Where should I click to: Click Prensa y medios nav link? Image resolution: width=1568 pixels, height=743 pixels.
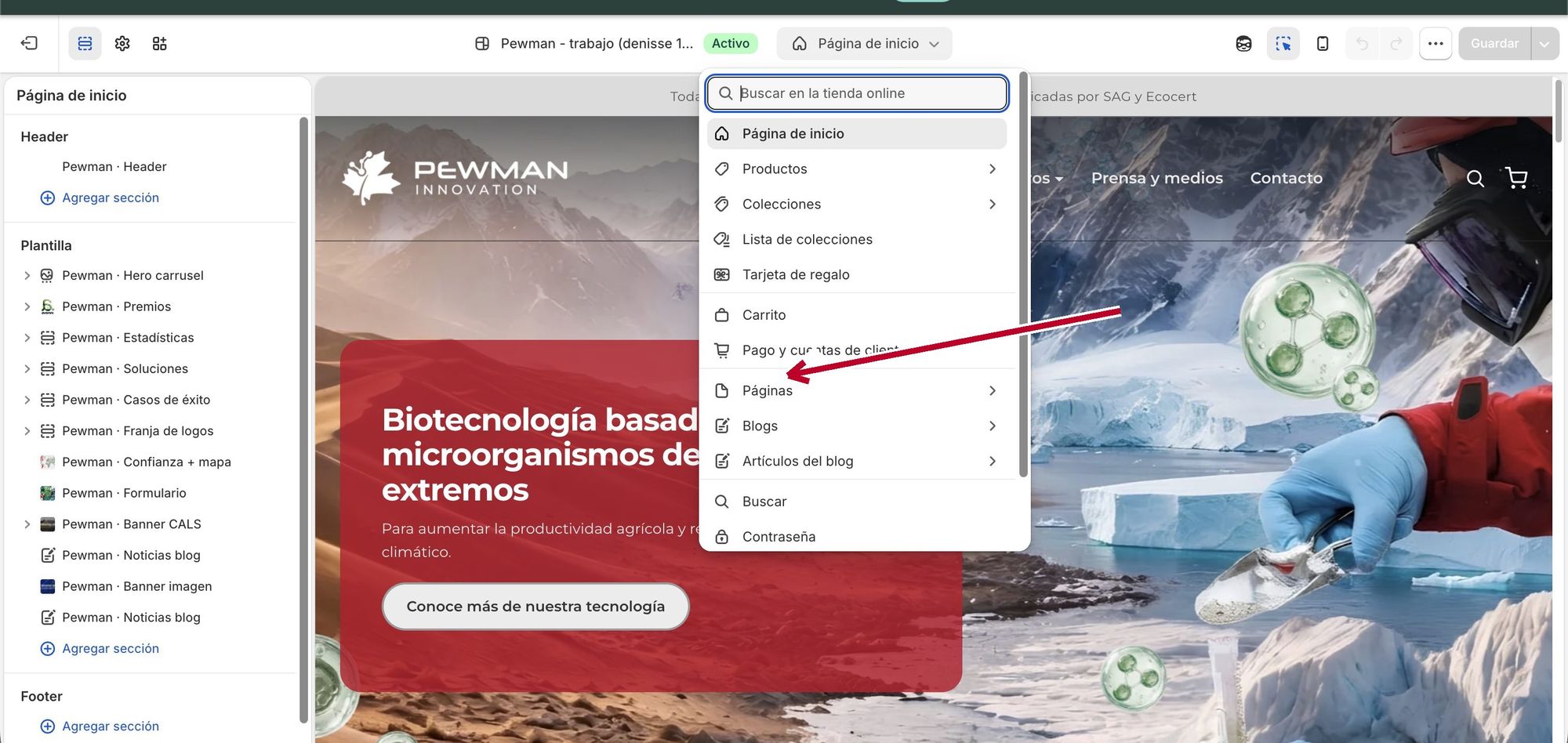[1157, 178]
